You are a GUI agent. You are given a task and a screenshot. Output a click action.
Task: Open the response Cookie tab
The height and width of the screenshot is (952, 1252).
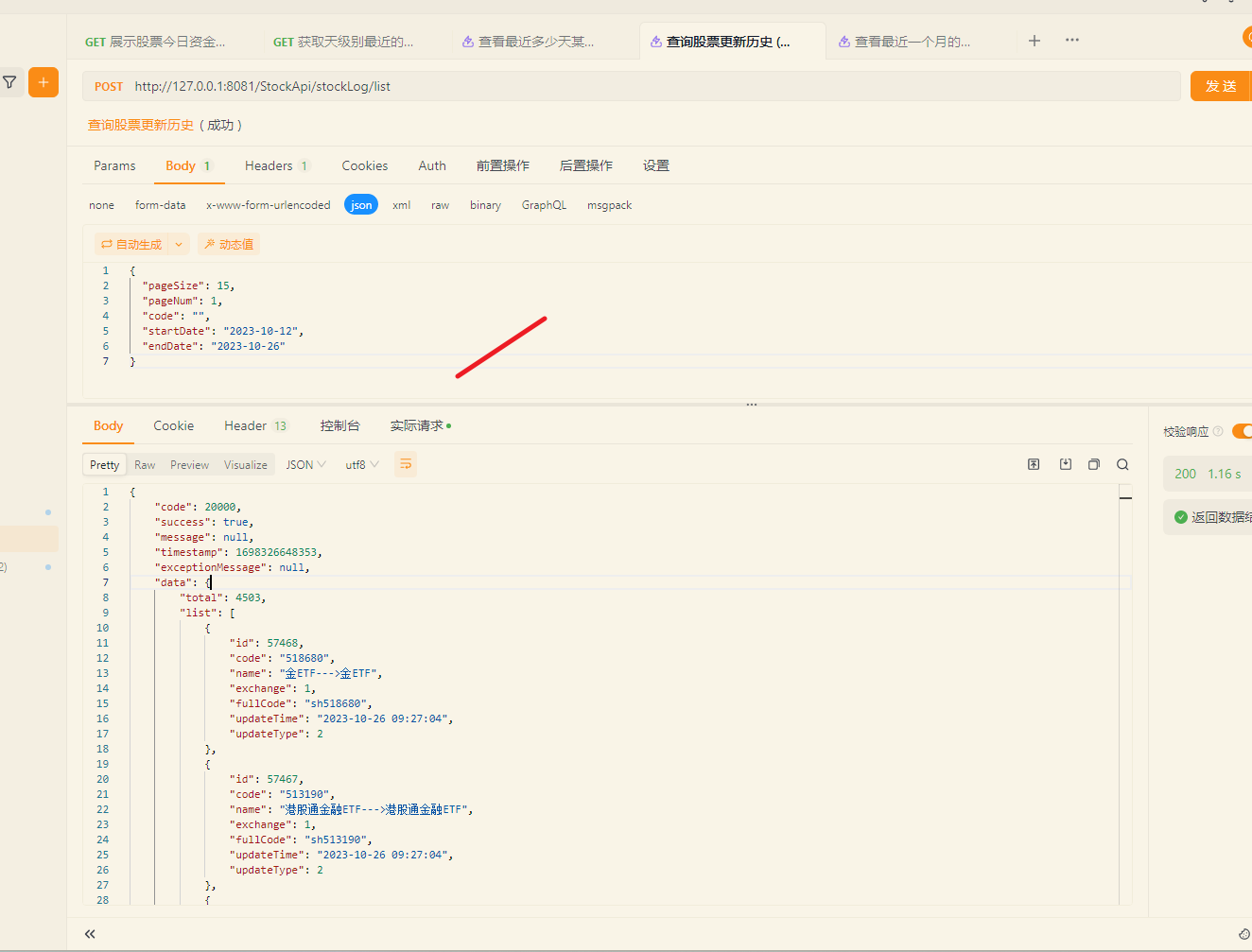[174, 425]
